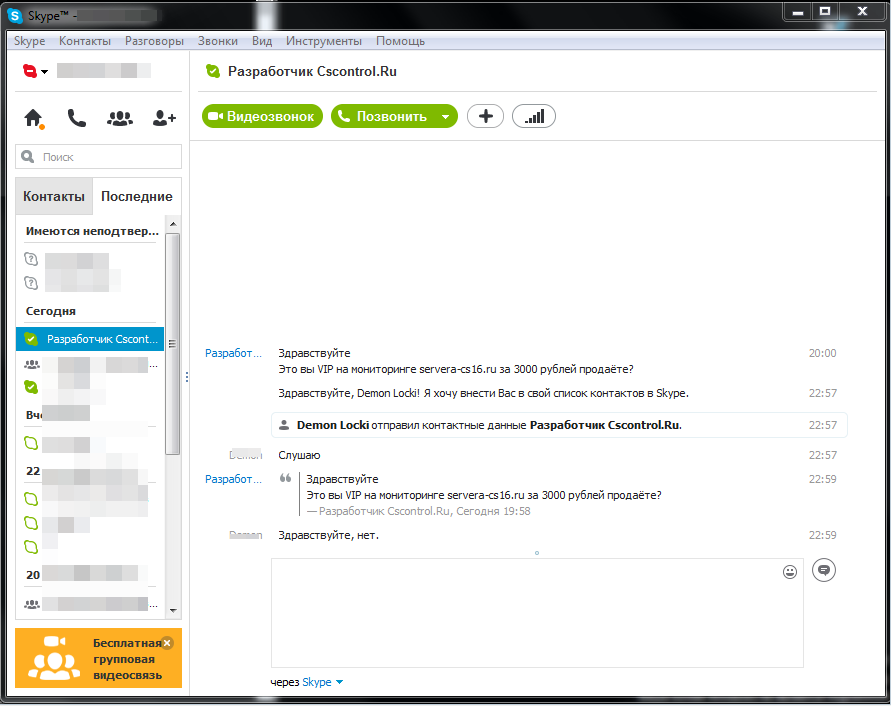Image resolution: width=891 pixels, height=706 pixels.
Task: Open the Skype menu
Action: pos(30,41)
